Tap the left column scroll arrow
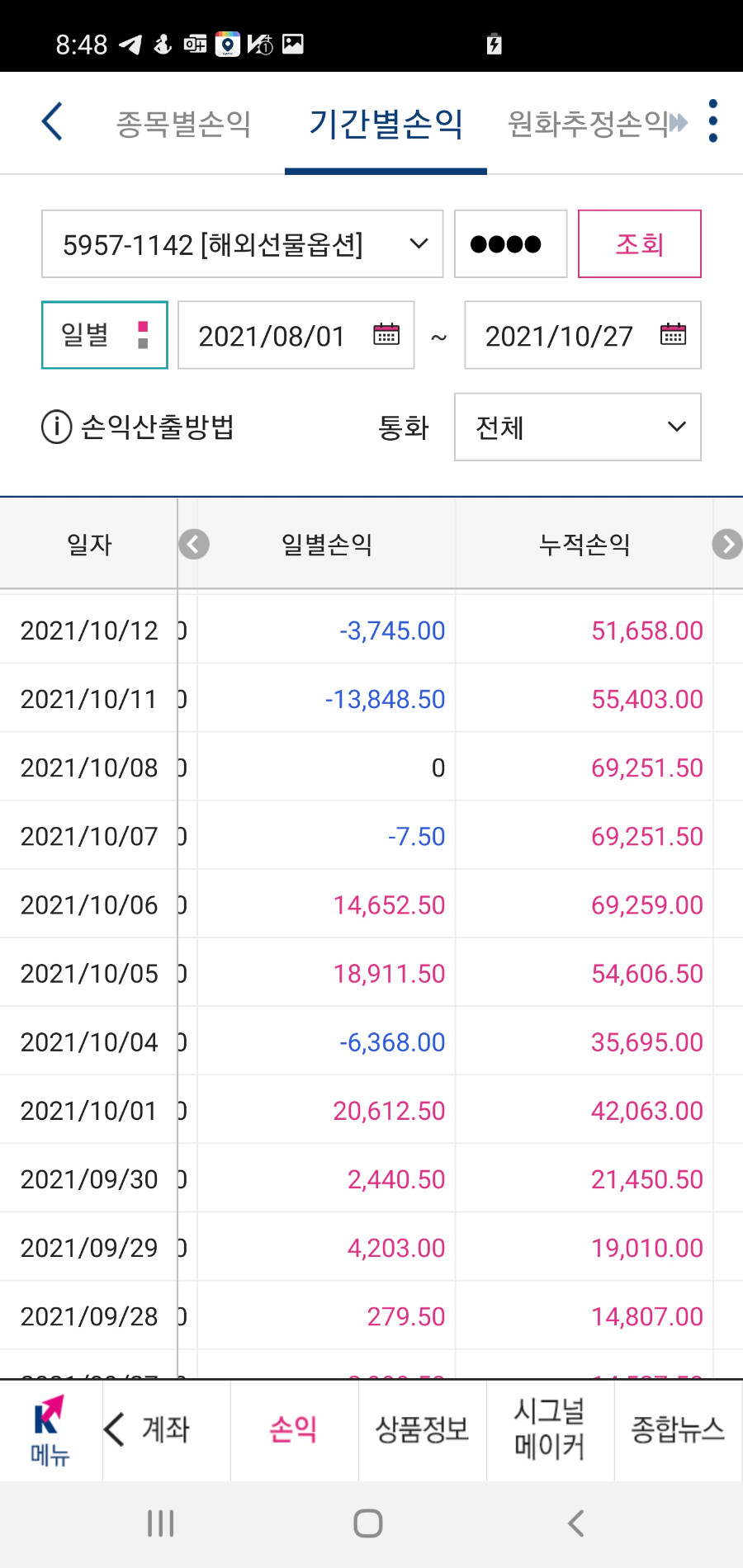The image size is (743, 1568). pos(194,545)
